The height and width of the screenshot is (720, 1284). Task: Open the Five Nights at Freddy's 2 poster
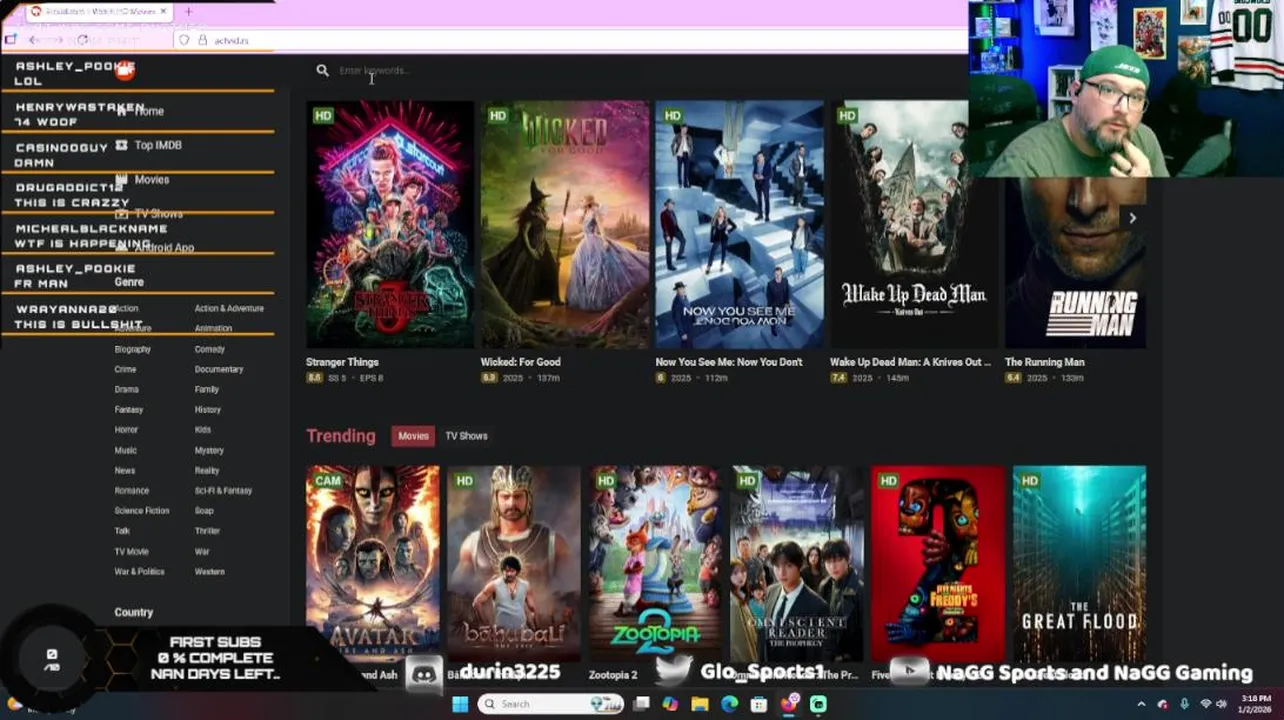(x=938, y=564)
